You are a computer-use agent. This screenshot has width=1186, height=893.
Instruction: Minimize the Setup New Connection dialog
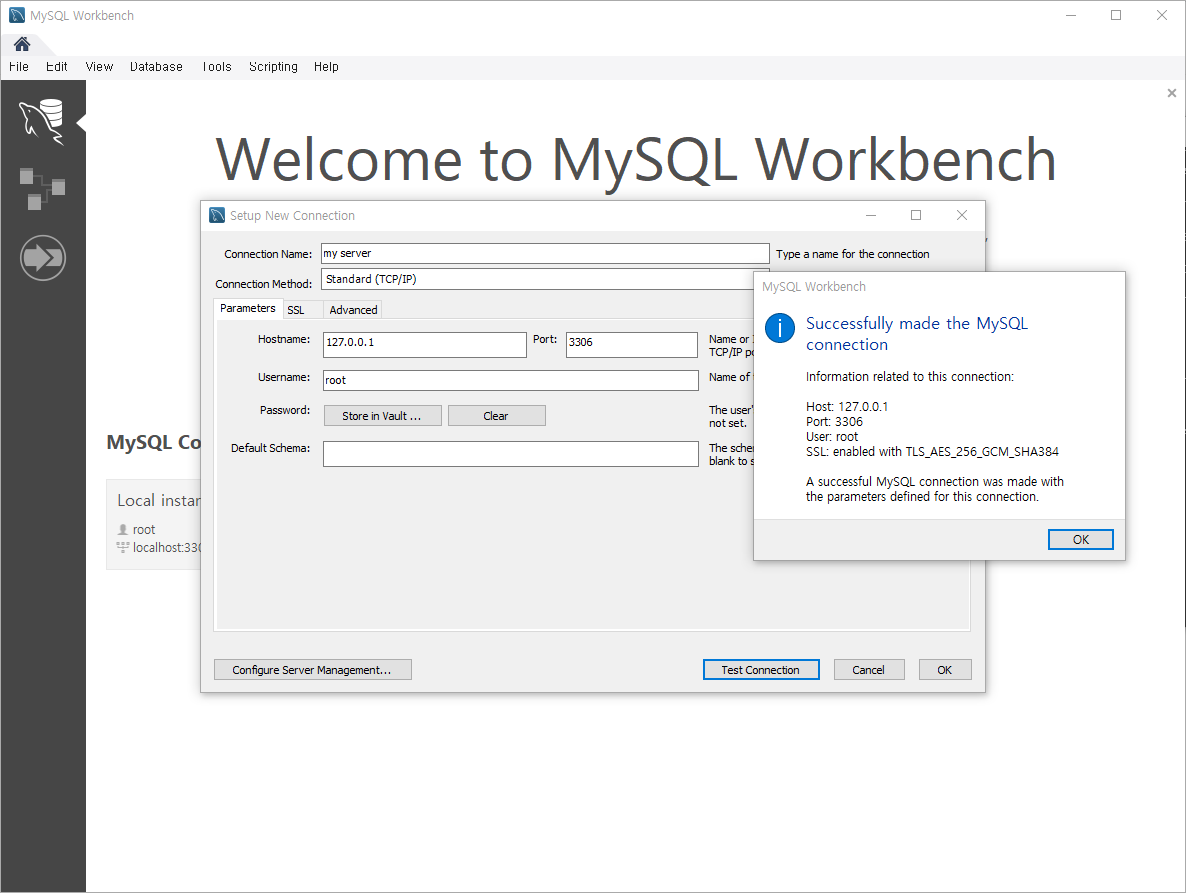click(871, 215)
